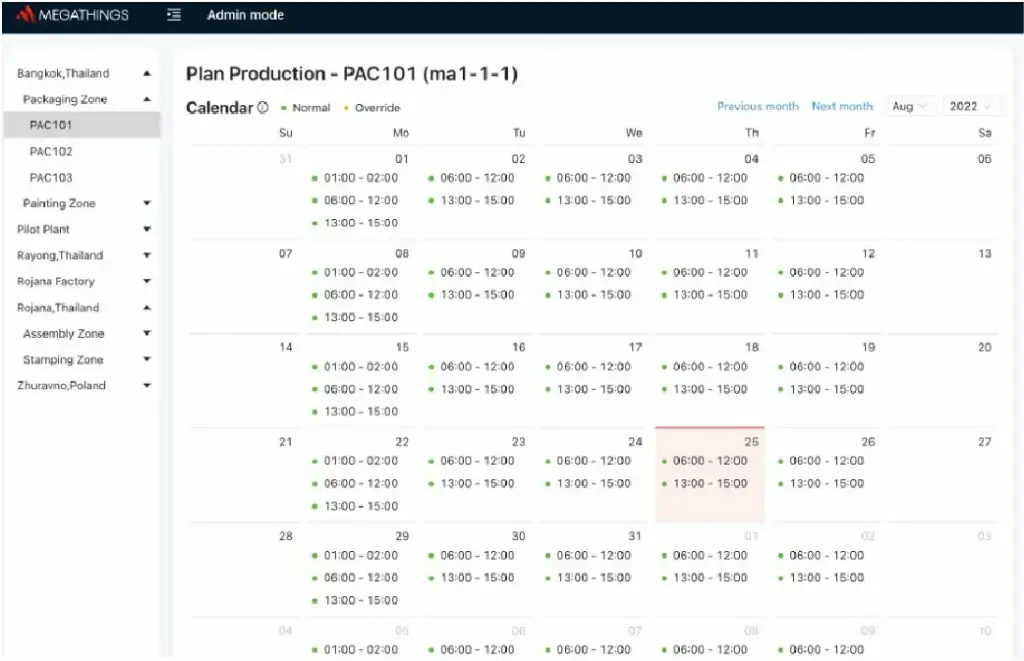Viewport: 1024px width, 661px height.
Task: Expand the Rayong,Thailand arrow
Action: coord(147,255)
